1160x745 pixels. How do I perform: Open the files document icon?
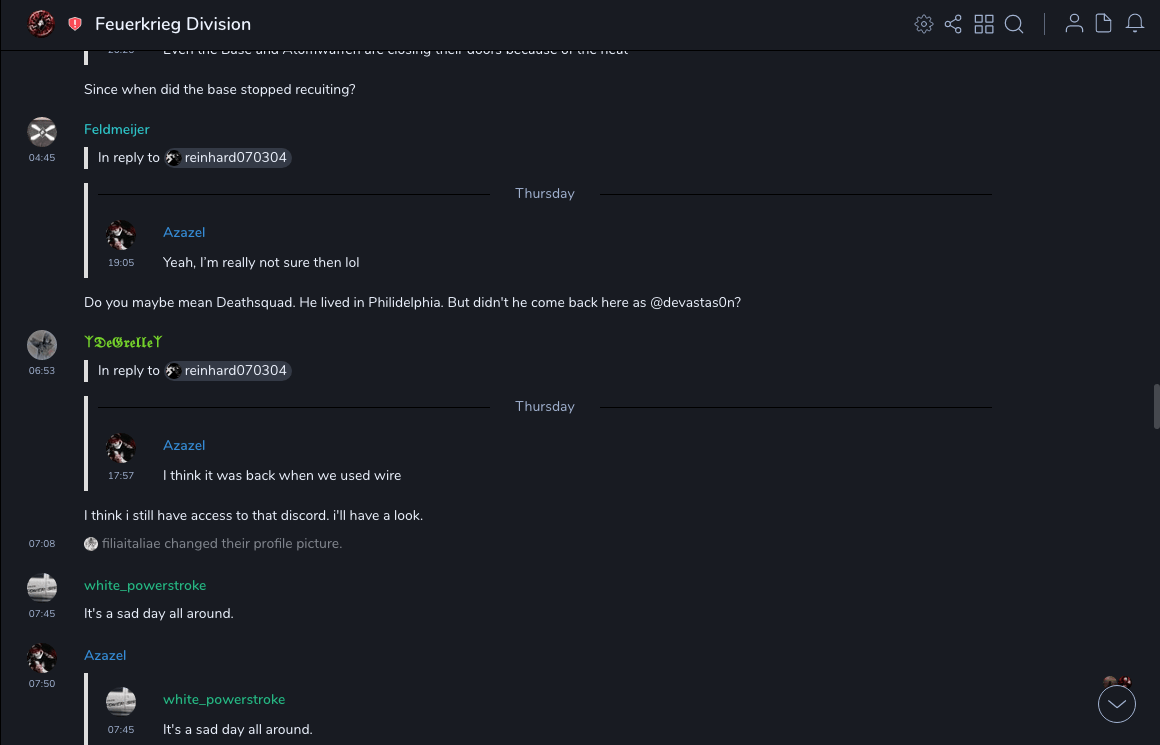click(x=1104, y=24)
